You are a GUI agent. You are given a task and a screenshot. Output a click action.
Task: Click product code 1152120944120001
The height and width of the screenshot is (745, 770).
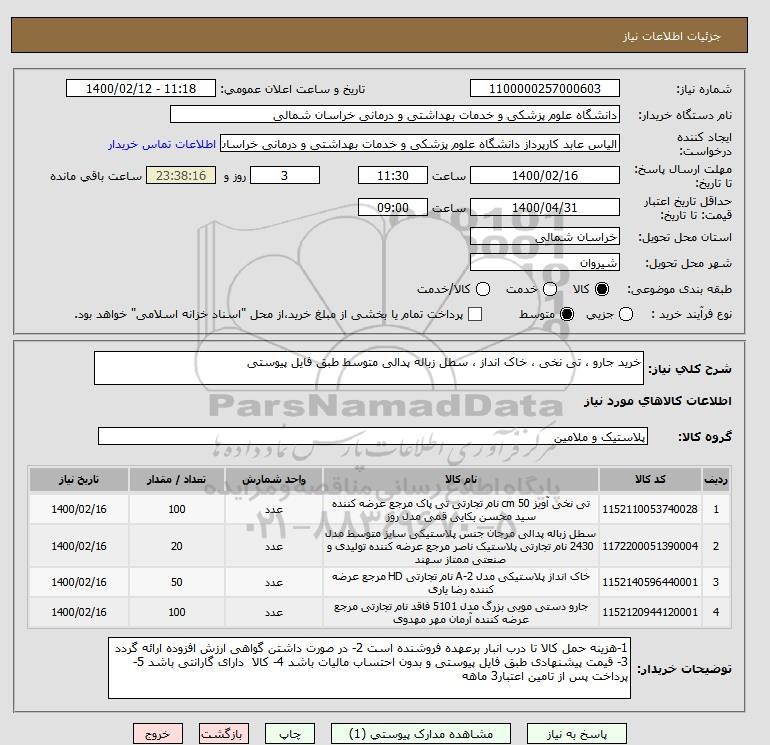point(650,612)
